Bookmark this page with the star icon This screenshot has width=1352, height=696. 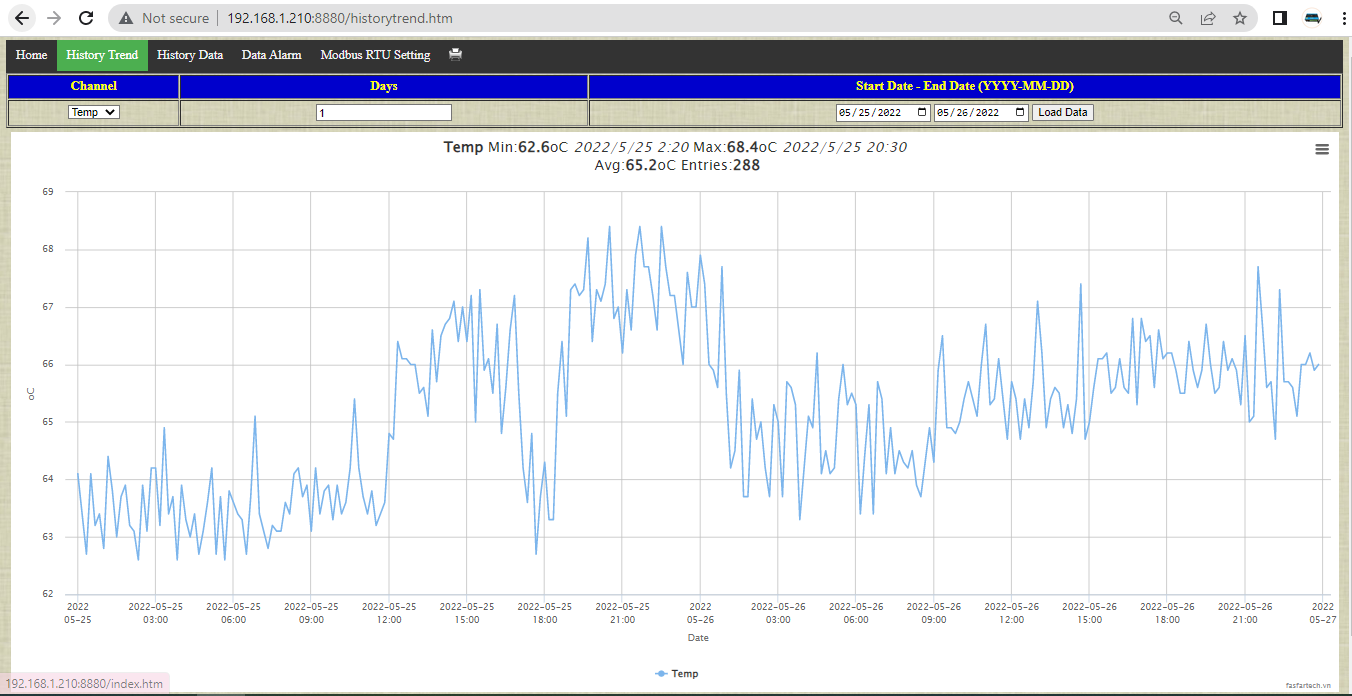1240,18
